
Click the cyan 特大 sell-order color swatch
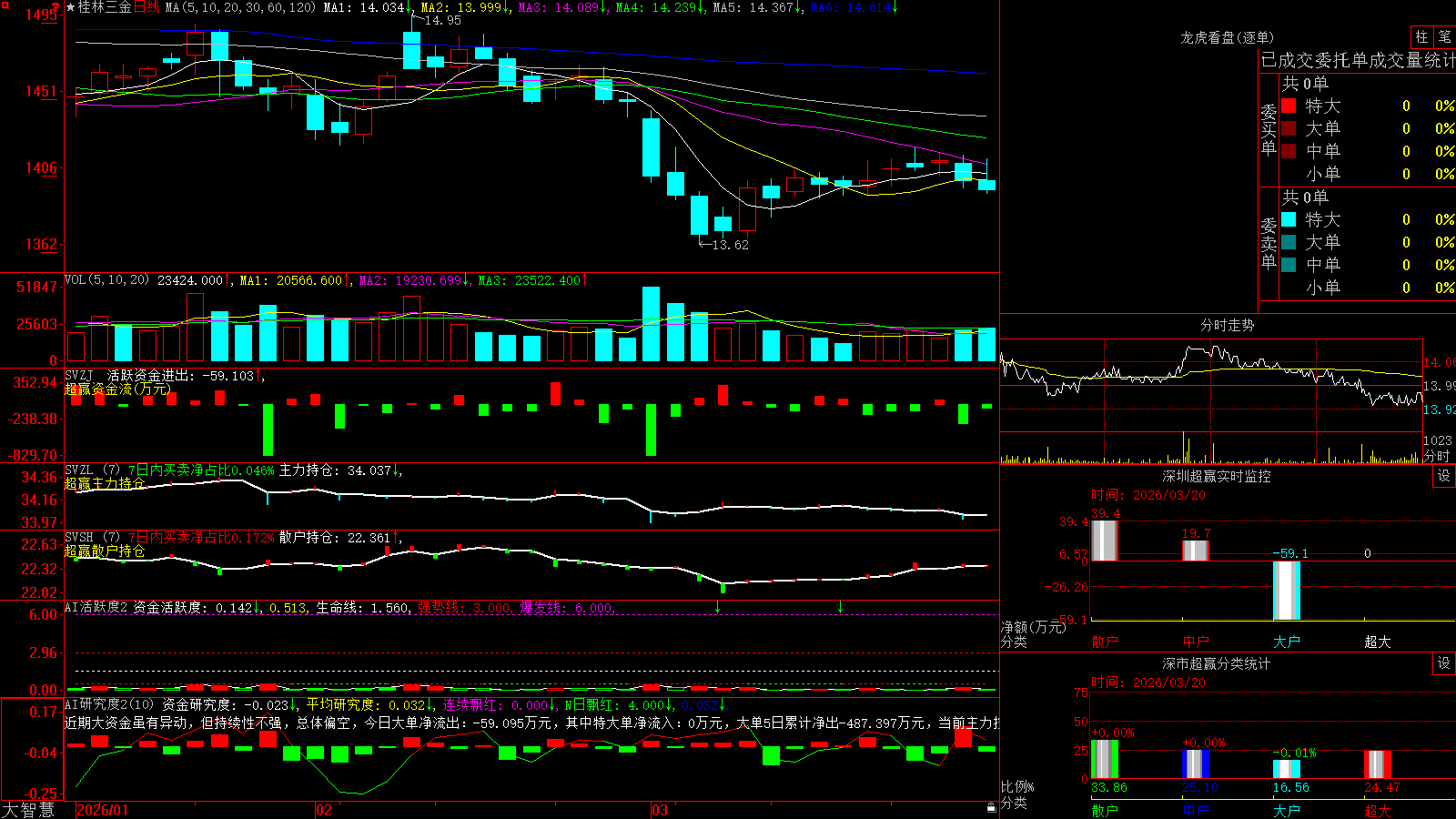coord(1289,219)
